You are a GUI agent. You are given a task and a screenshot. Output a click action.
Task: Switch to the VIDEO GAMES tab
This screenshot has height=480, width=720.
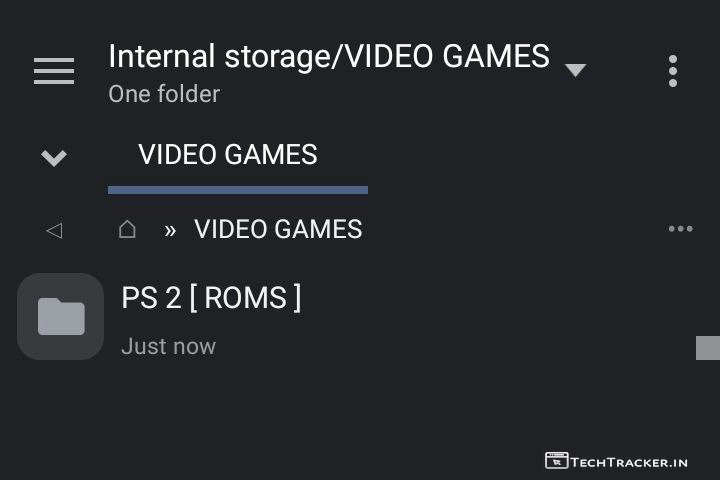coord(228,155)
